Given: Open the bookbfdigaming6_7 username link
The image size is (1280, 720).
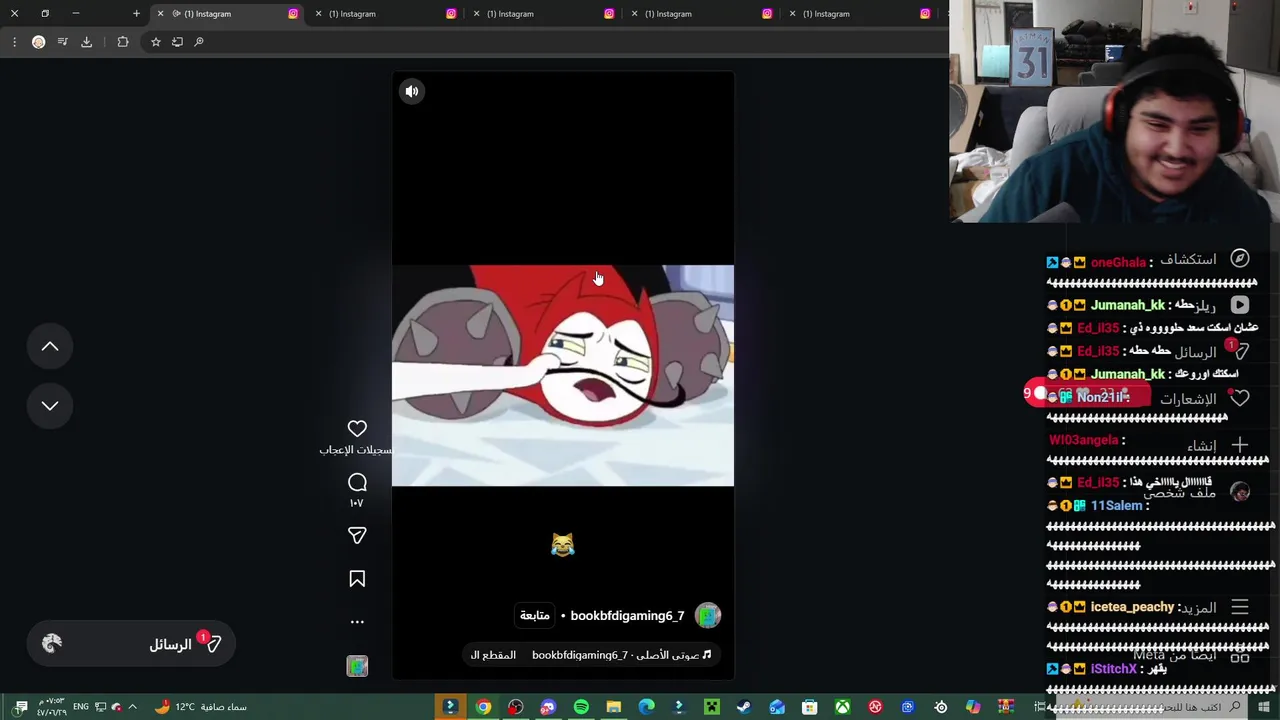Looking at the screenshot, I should [627, 616].
